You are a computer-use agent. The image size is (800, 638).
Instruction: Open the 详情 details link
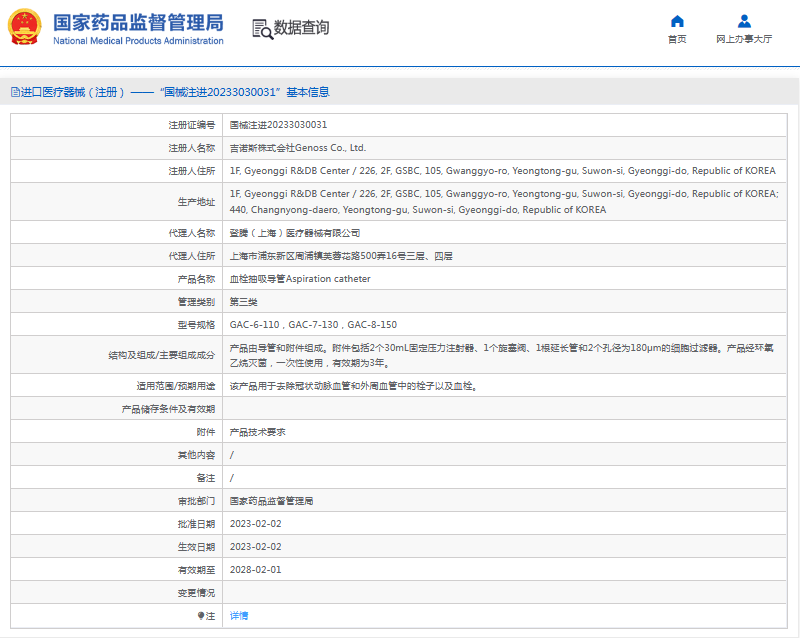(238, 616)
